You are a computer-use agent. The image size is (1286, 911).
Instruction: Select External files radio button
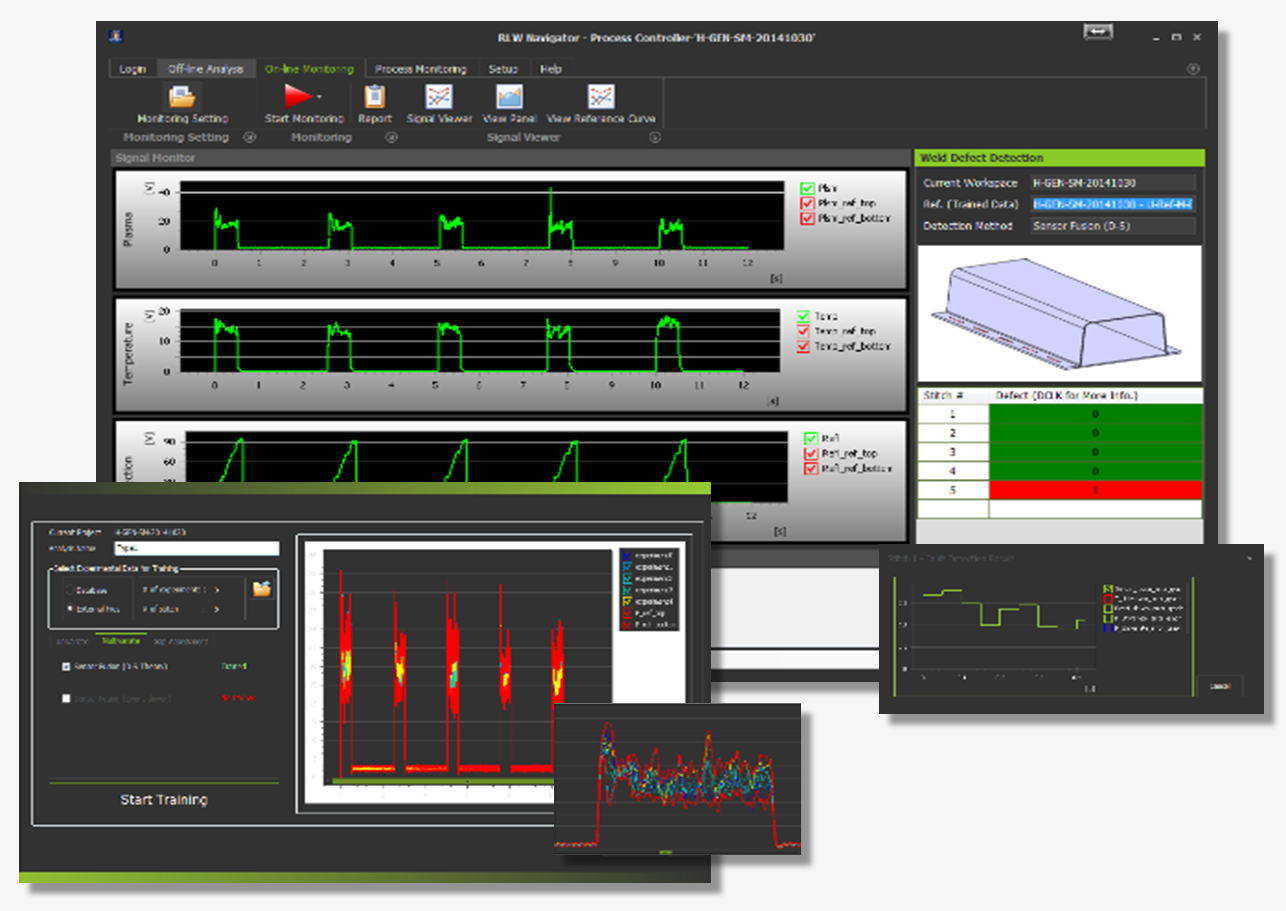click(x=69, y=608)
